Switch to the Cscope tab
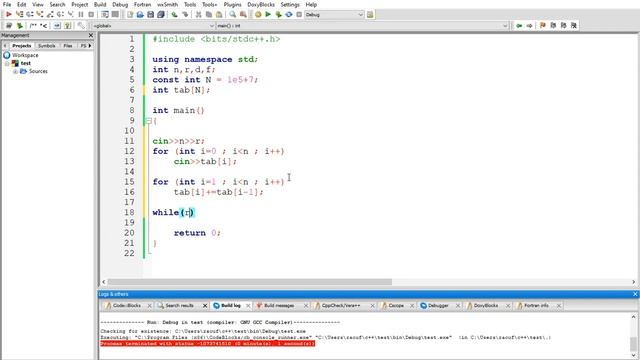The width and height of the screenshot is (640, 360). click(x=396, y=305)
